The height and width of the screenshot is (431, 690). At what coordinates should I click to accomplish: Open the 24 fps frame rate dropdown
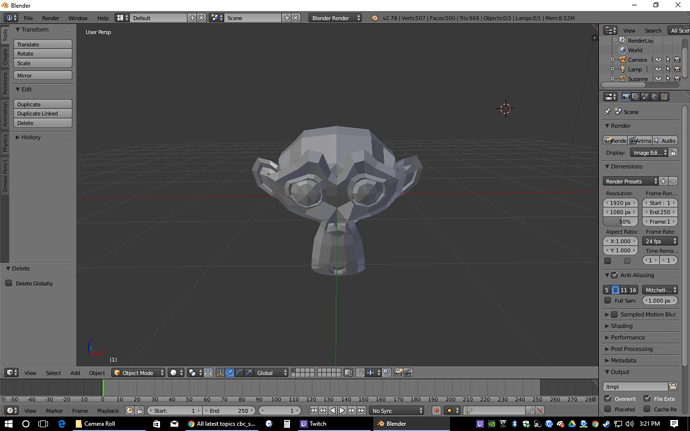coord(660,241)
